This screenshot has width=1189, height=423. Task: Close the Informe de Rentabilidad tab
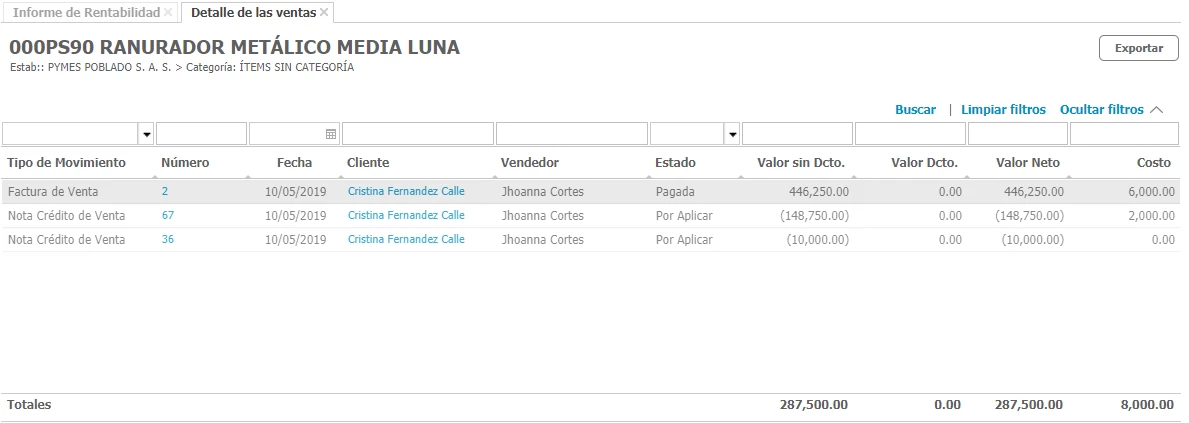tap(168, 12)
